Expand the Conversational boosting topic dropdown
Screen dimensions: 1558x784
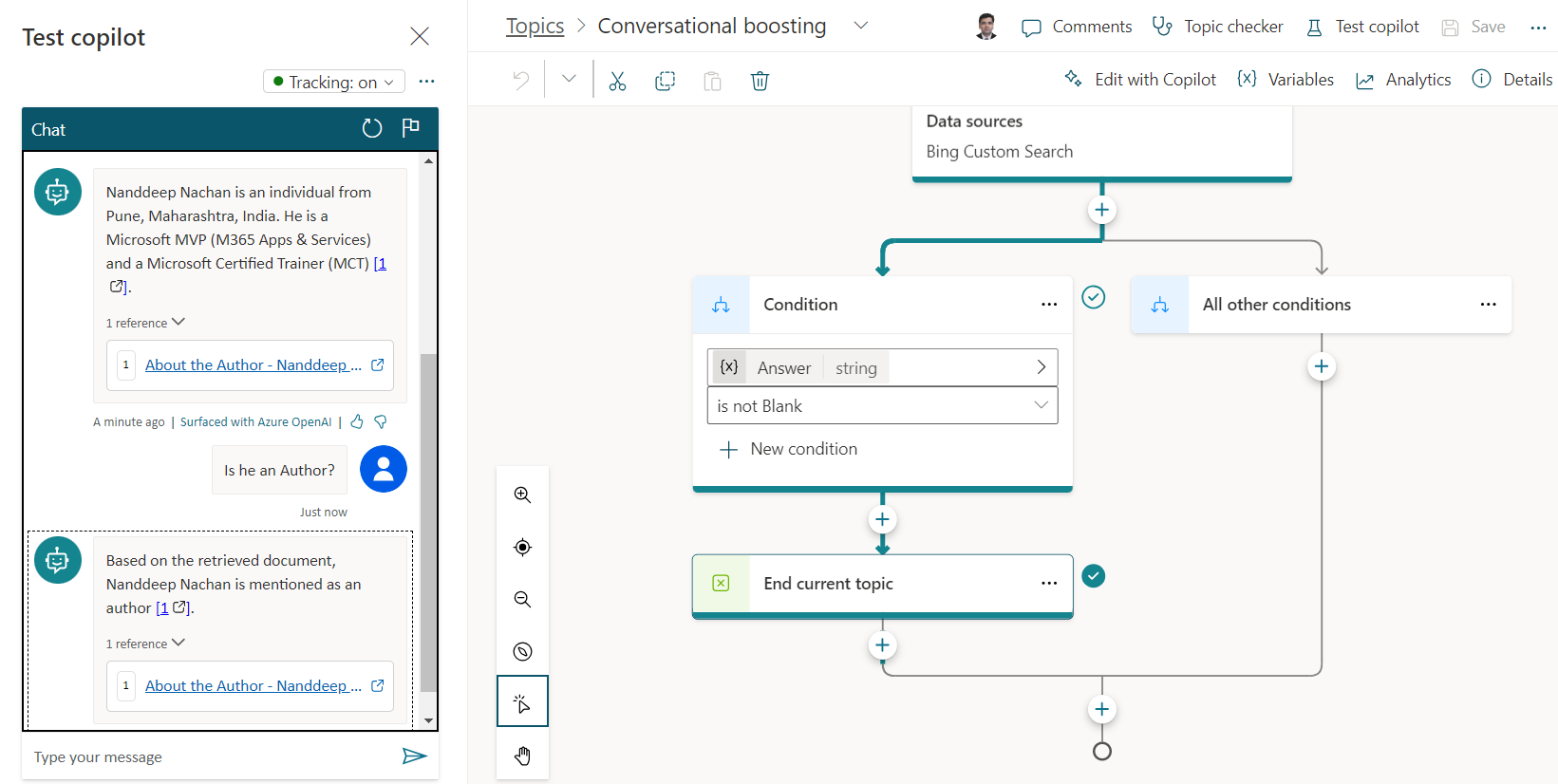[861, 26]
